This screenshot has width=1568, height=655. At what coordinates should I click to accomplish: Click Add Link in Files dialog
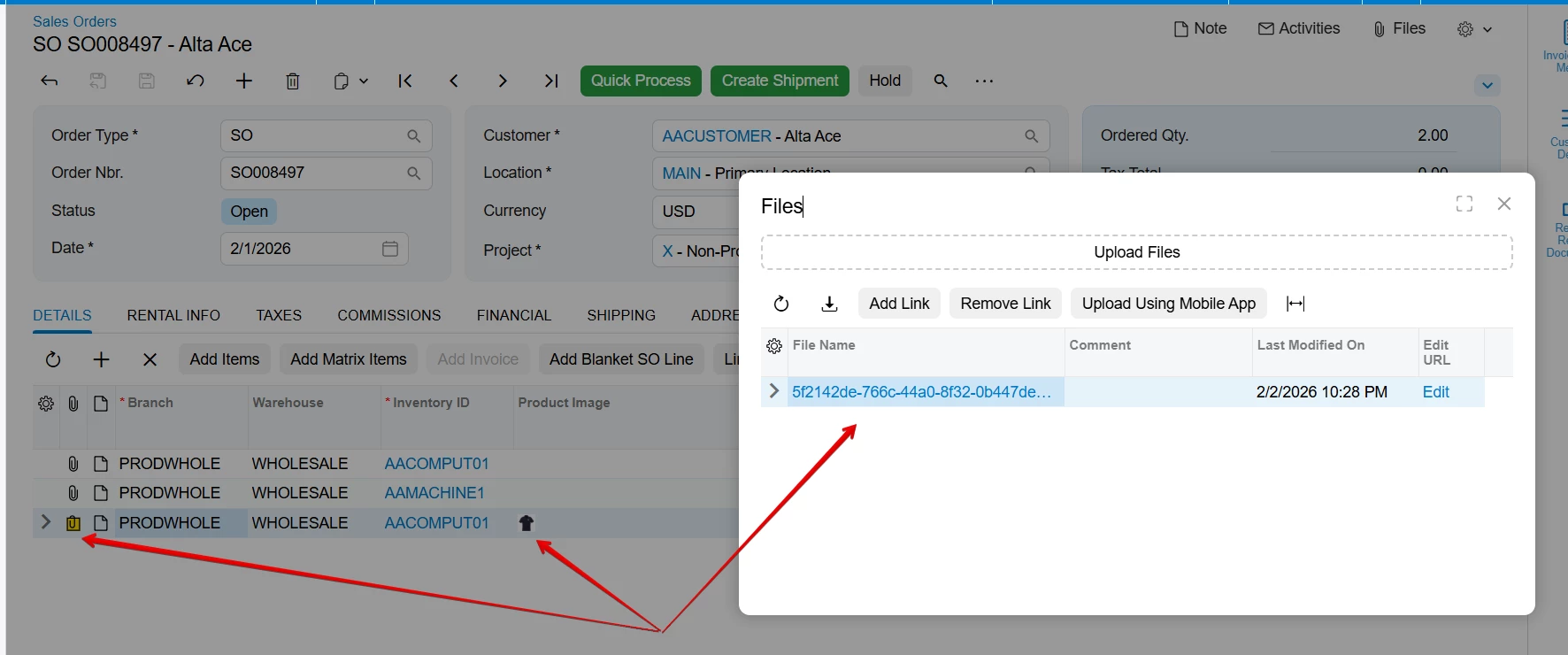(x=899, y=304)
